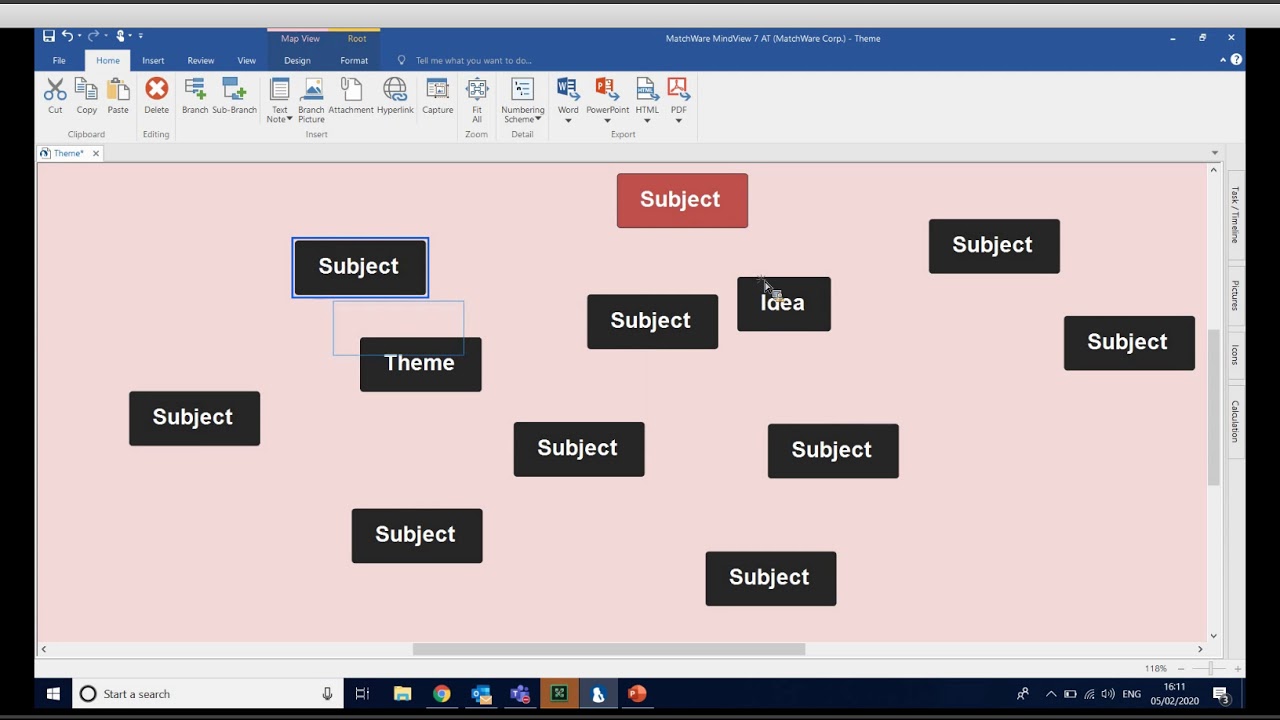Select the Theme root box

pyautogui.click(x=420, y=364)
